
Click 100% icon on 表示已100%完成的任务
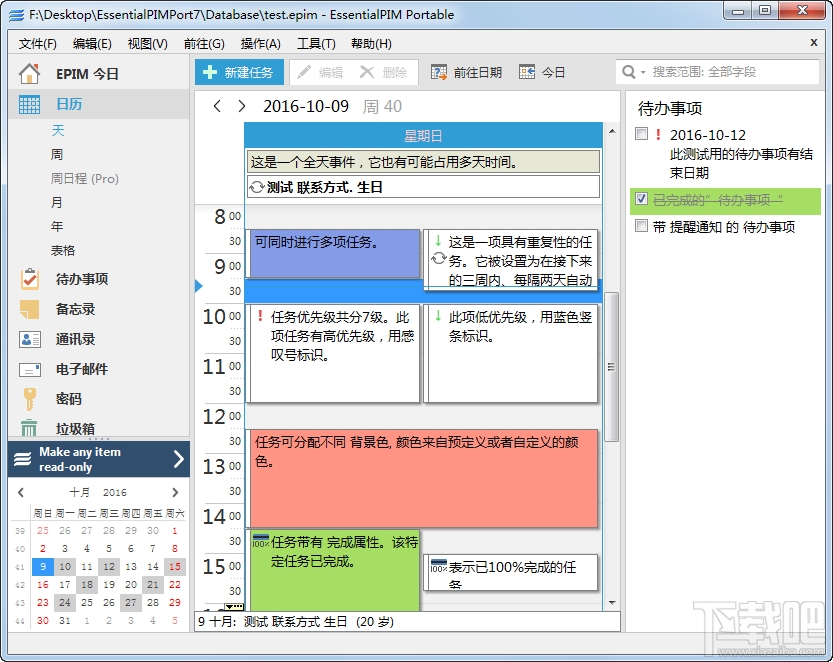(438, 566)
